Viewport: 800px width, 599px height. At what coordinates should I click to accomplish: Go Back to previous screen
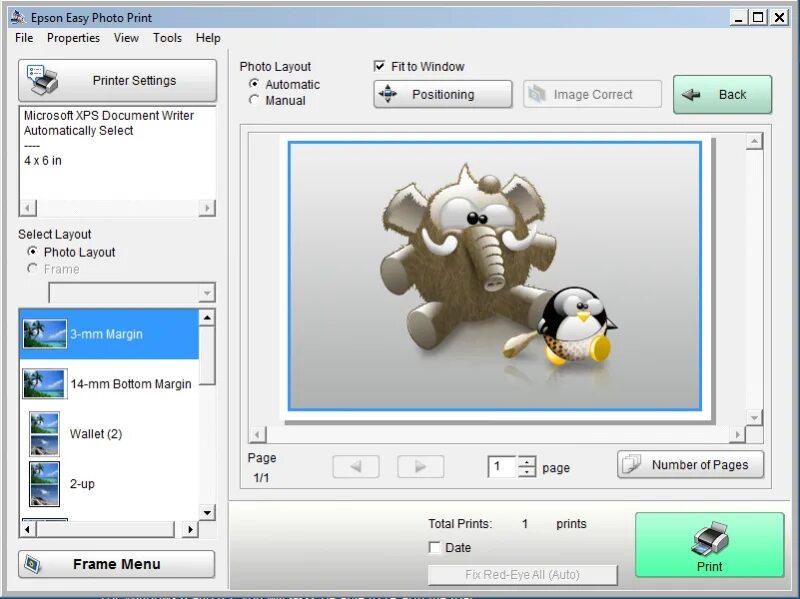point(722,94)
